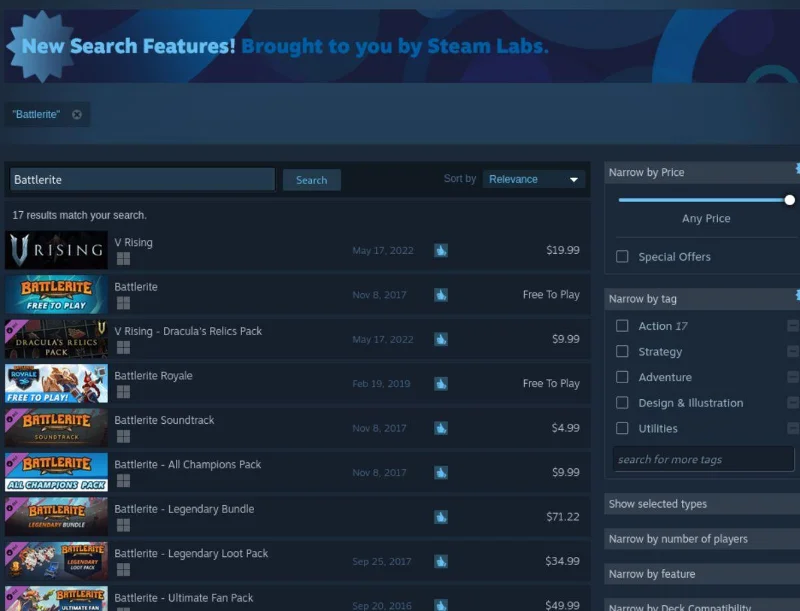The width and height of the screenshot is (800, 611).
Task: Click the Sep 25, 2017 release date
Action: tap(382, 562)
